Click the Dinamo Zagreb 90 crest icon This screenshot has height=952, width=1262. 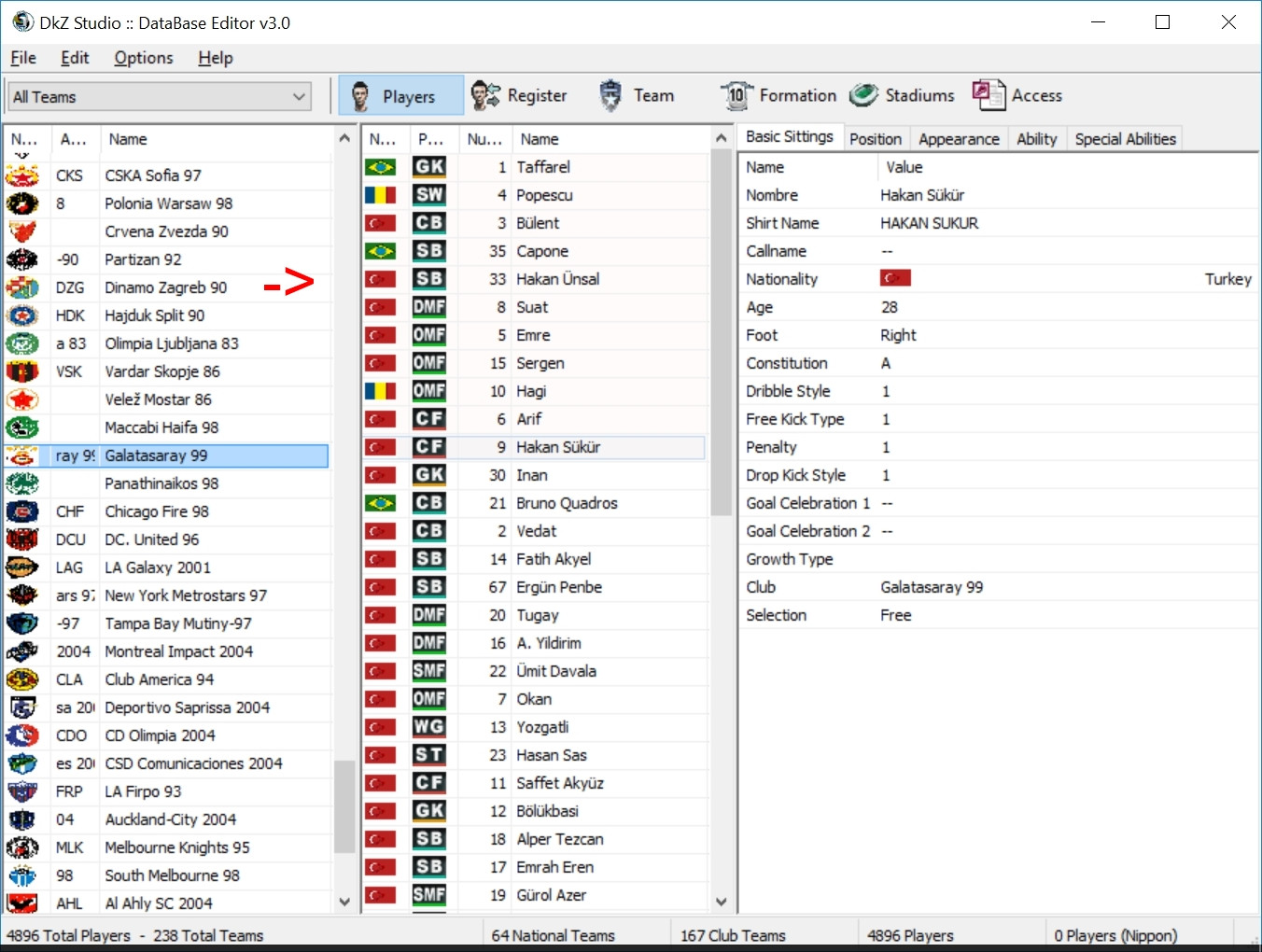(x=22, y=287)
